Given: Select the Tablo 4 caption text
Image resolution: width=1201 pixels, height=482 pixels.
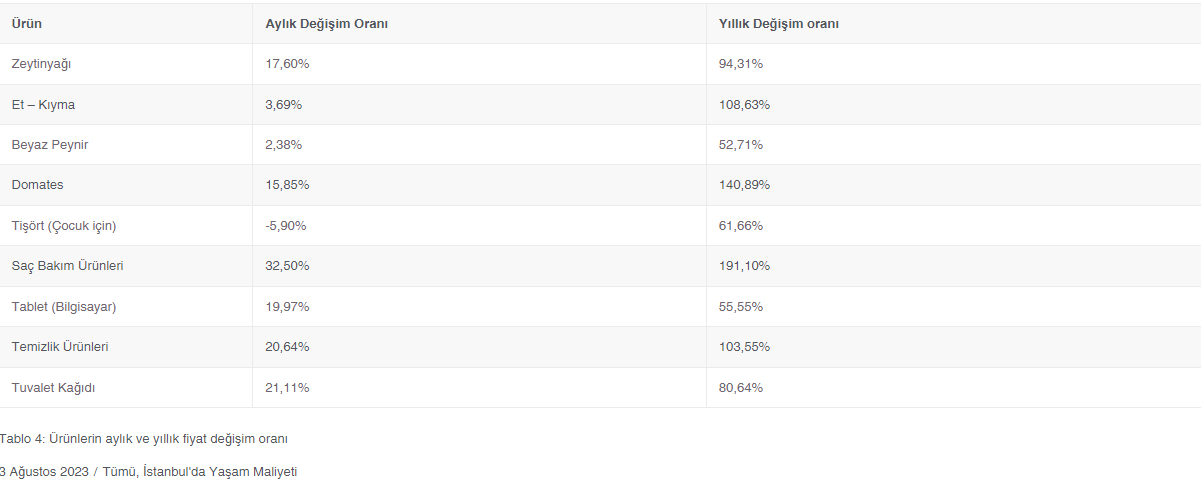Looking at the screenshot, I should pyautogui.click(x=144, y=438).
